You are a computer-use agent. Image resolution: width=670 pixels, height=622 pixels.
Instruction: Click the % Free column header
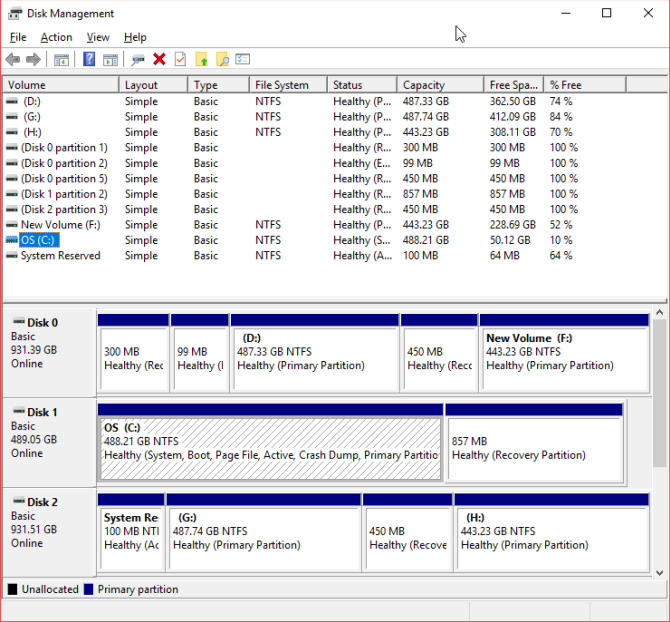tap(584, 85)
